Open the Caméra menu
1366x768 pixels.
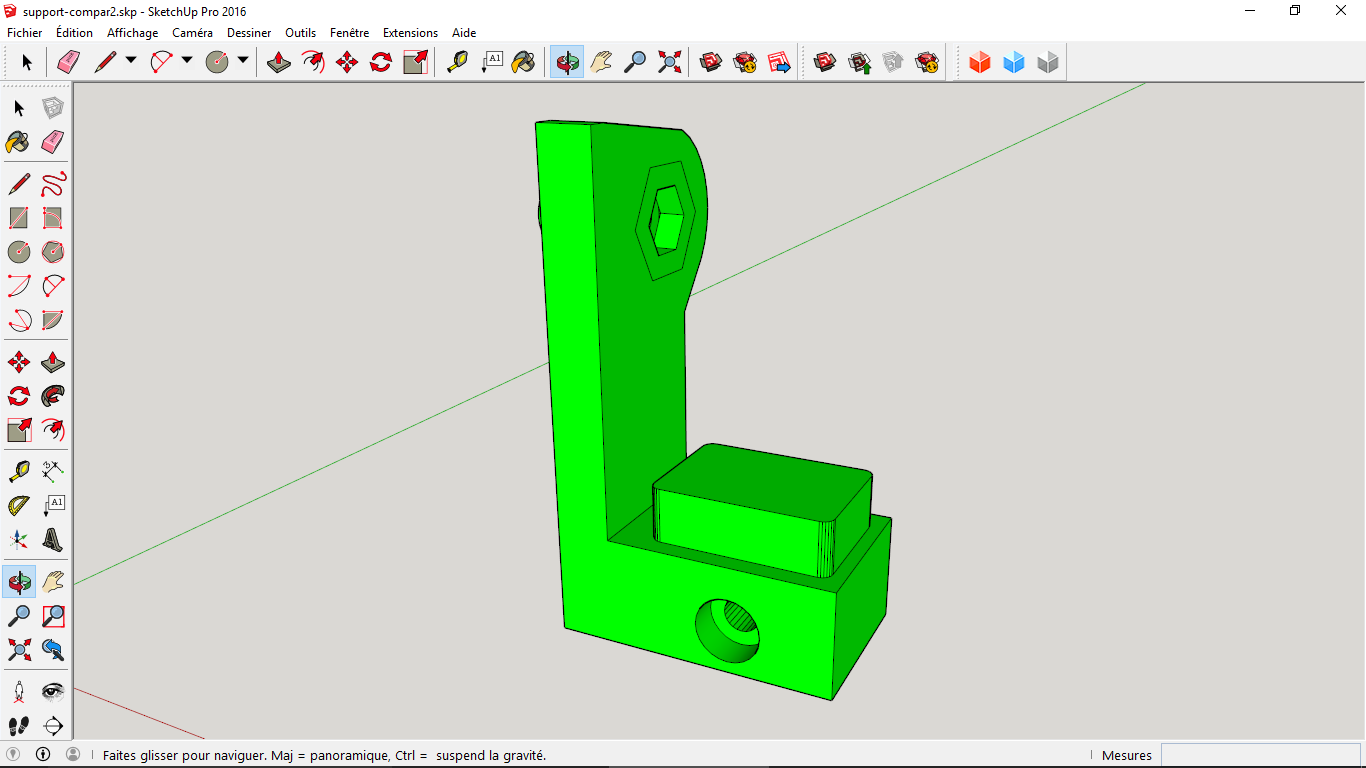[x=192, y=33]
